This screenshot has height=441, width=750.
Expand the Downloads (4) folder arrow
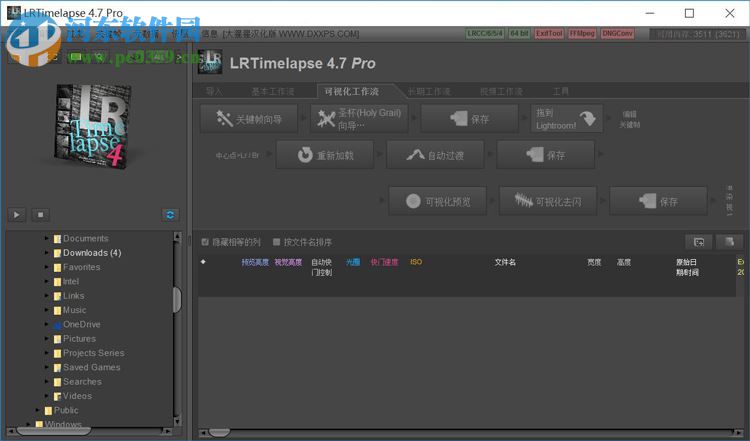coord(46,253)
